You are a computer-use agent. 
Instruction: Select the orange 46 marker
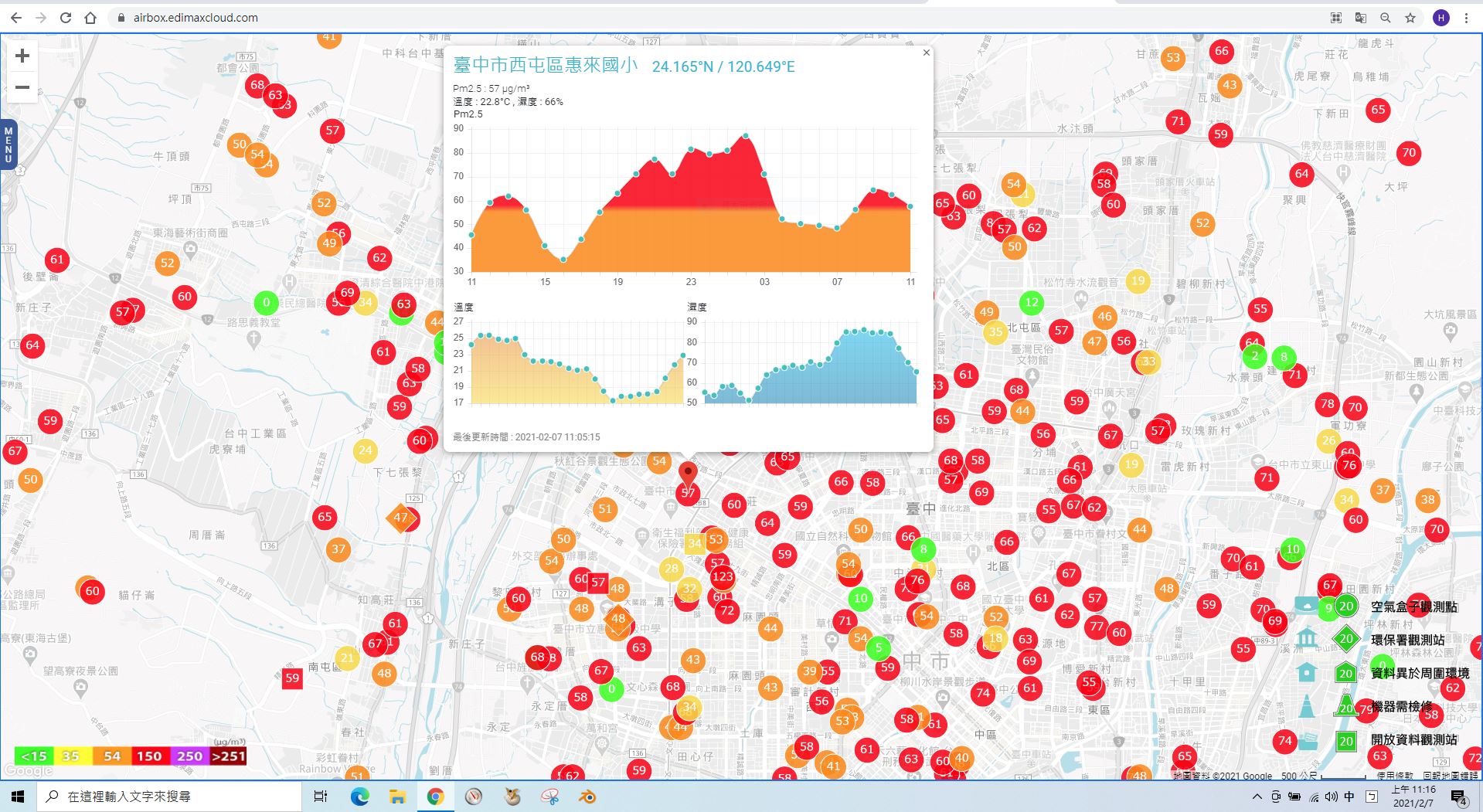point(1105,316)
